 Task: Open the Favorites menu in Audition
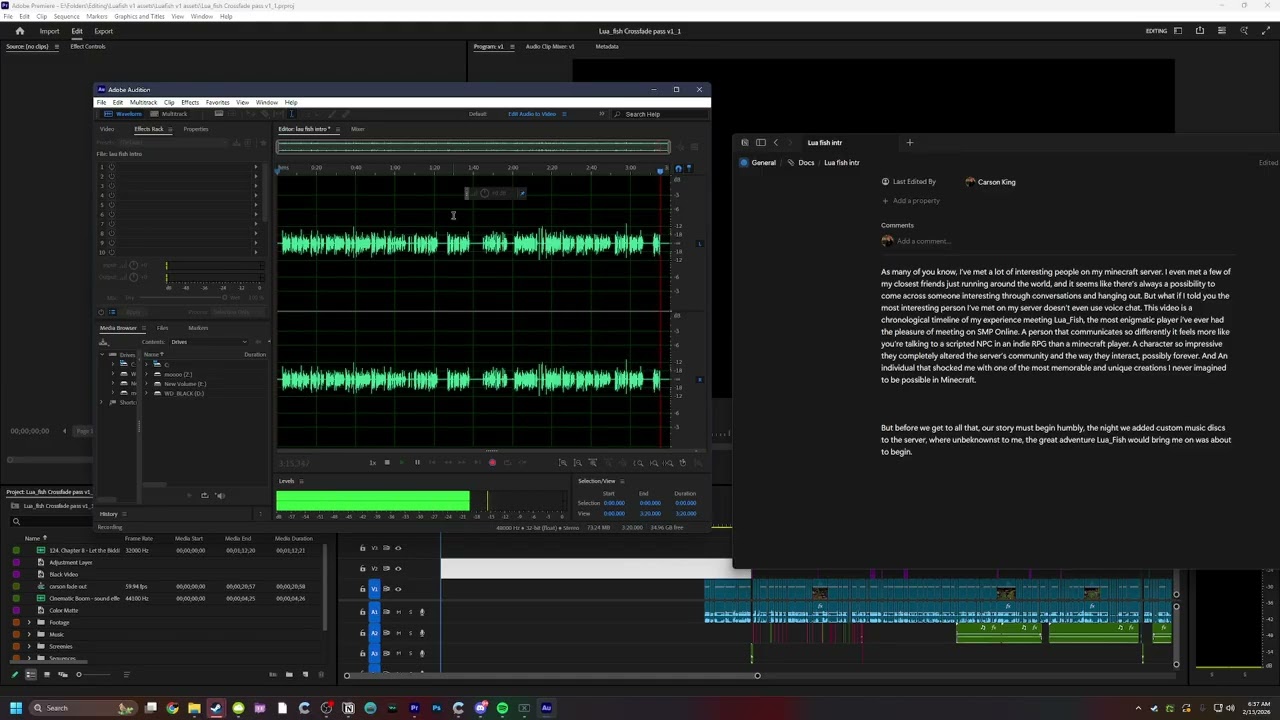tap(217, 102)
